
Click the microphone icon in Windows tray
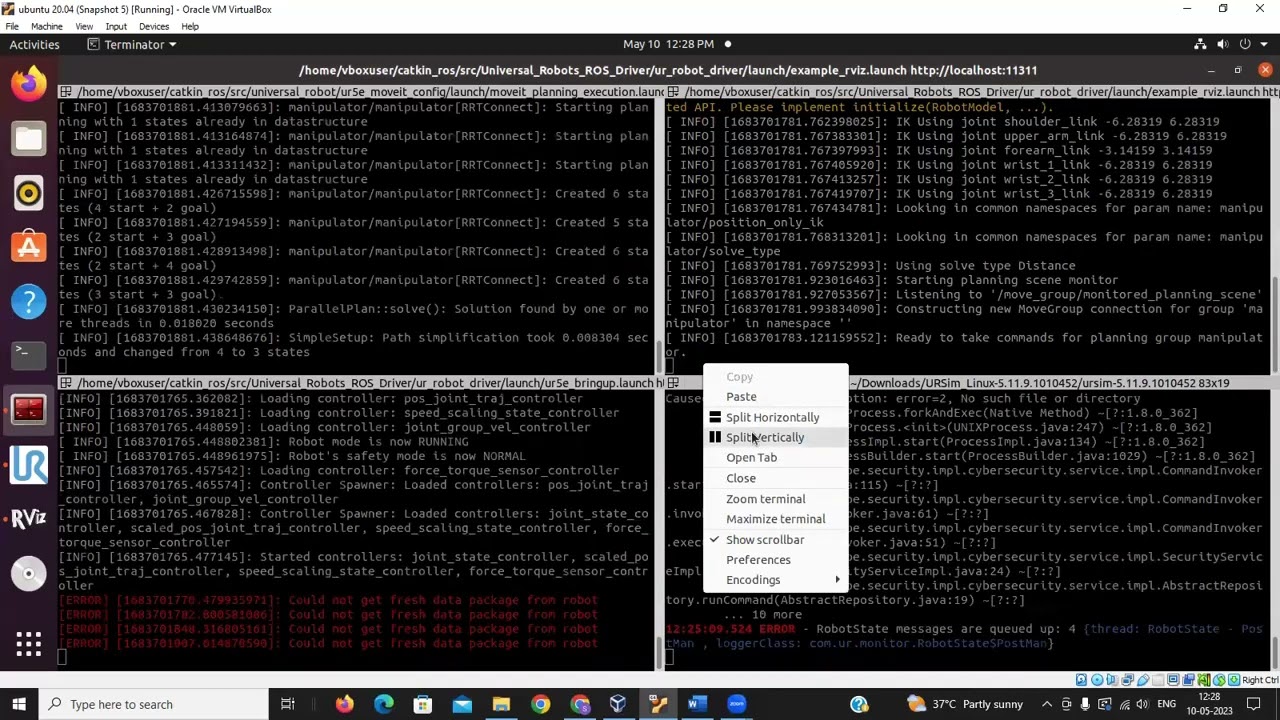[x=1086, y=704]
